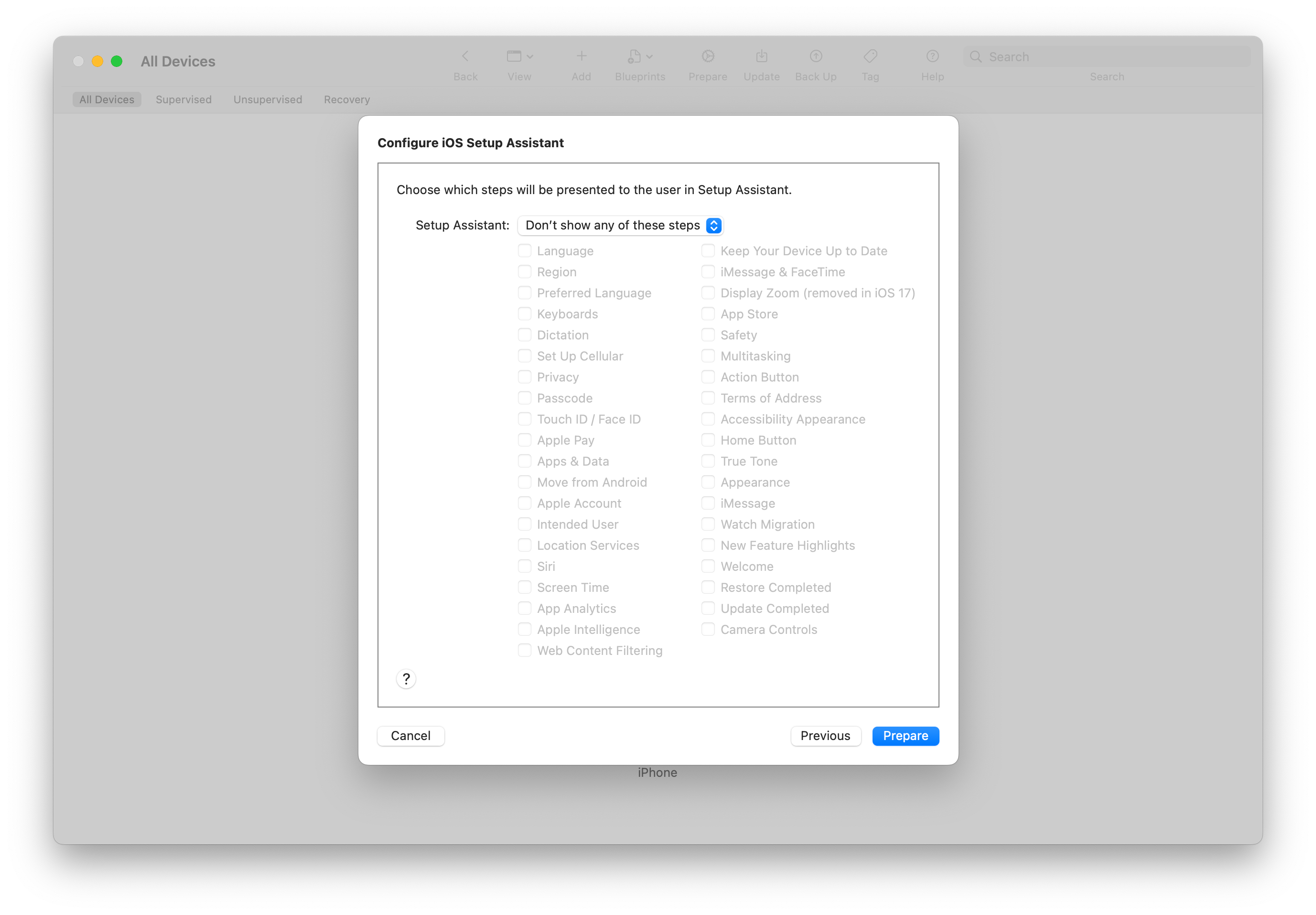The image size is (1316, 915).
Task: Toggle the Web Content Filtering checkbox
Action: 524,650
